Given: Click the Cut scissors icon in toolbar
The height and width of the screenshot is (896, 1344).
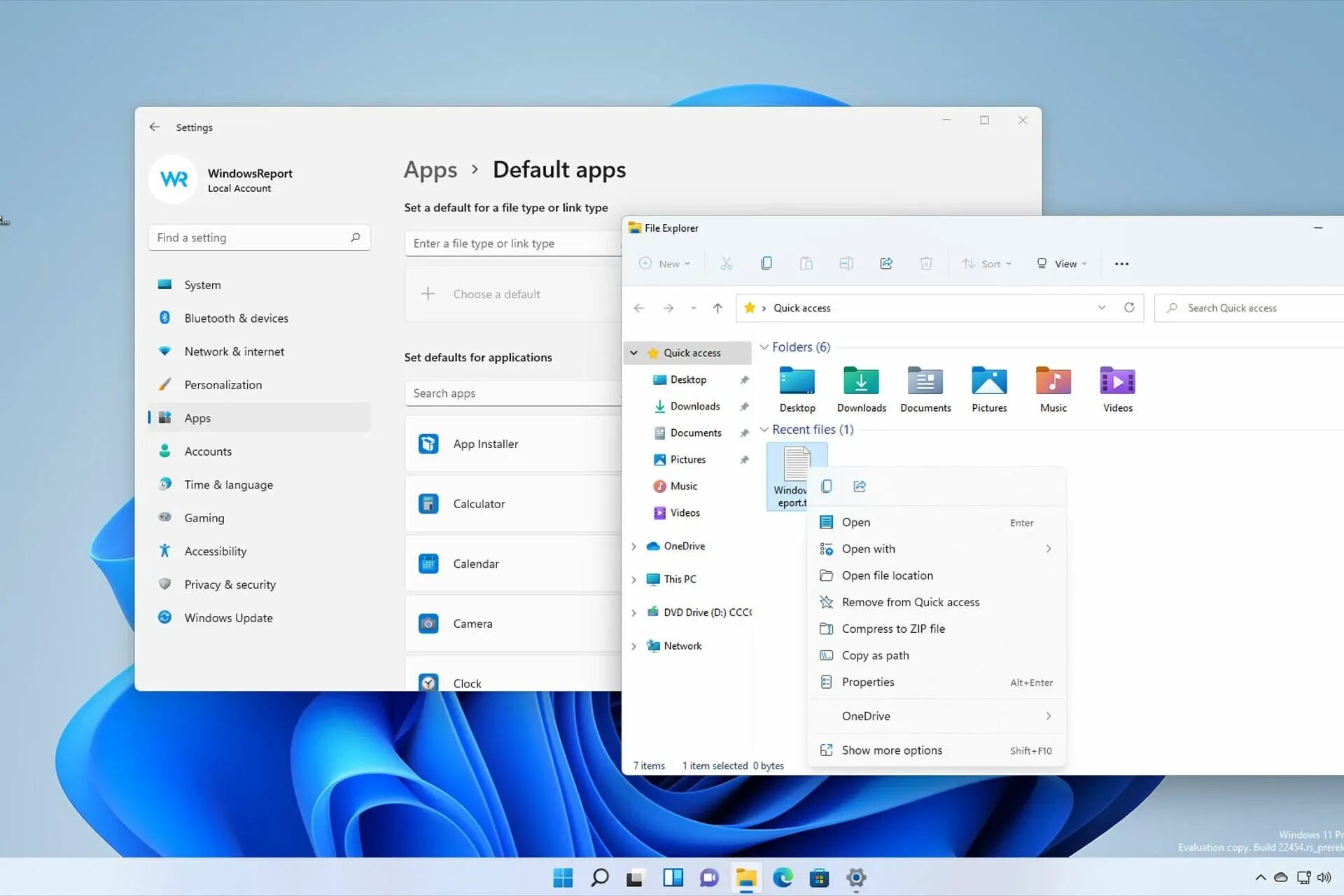Looking at the screenshot, I should (x=726, y=263).
